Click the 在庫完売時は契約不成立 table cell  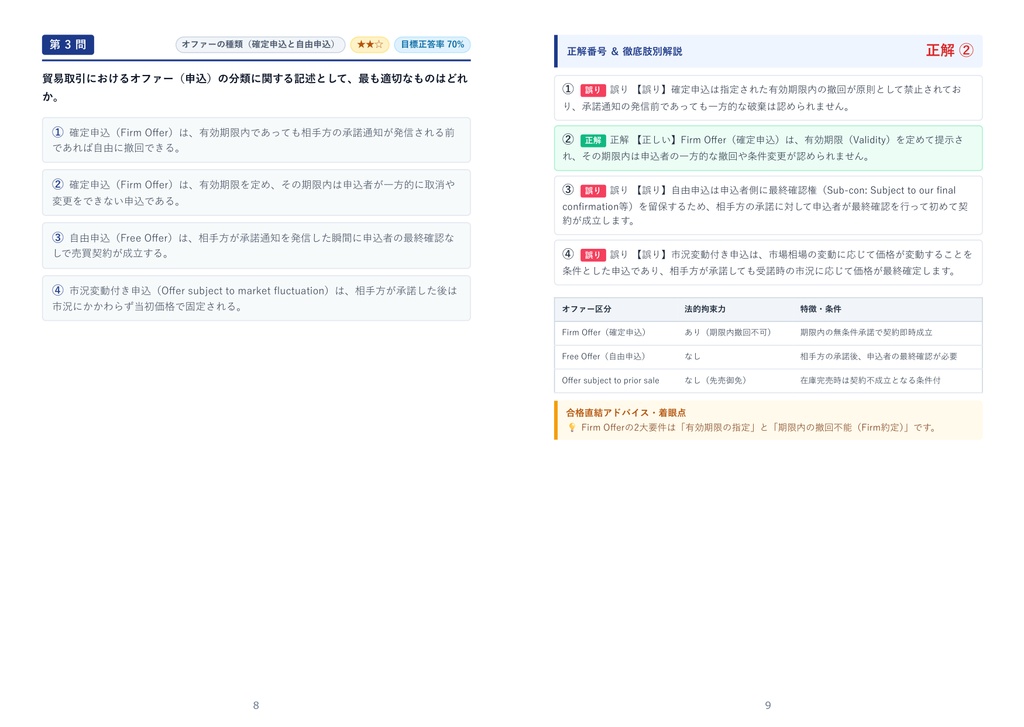click(x=870, y=380)
